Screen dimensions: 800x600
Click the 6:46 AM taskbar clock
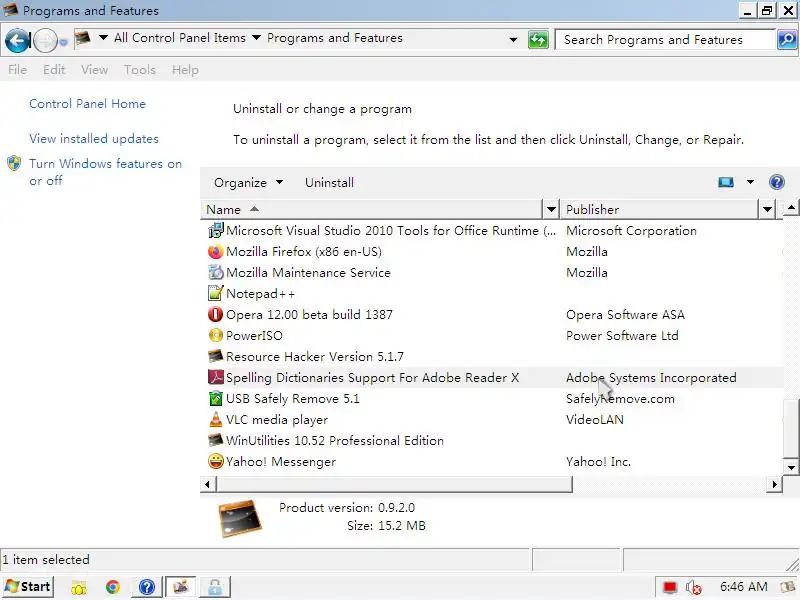(x=743, y=587)
